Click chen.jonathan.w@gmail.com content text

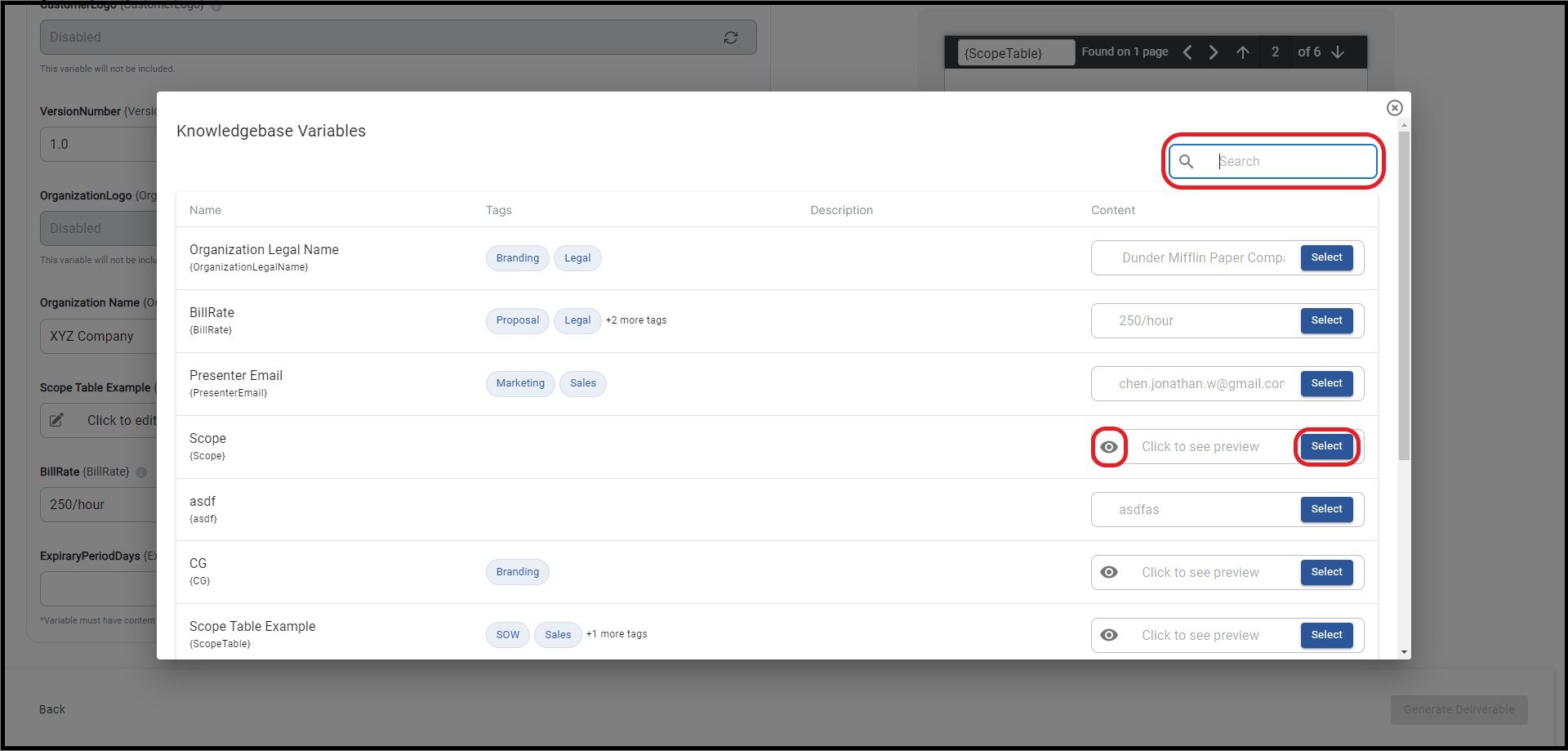[x=1201, y=383]
